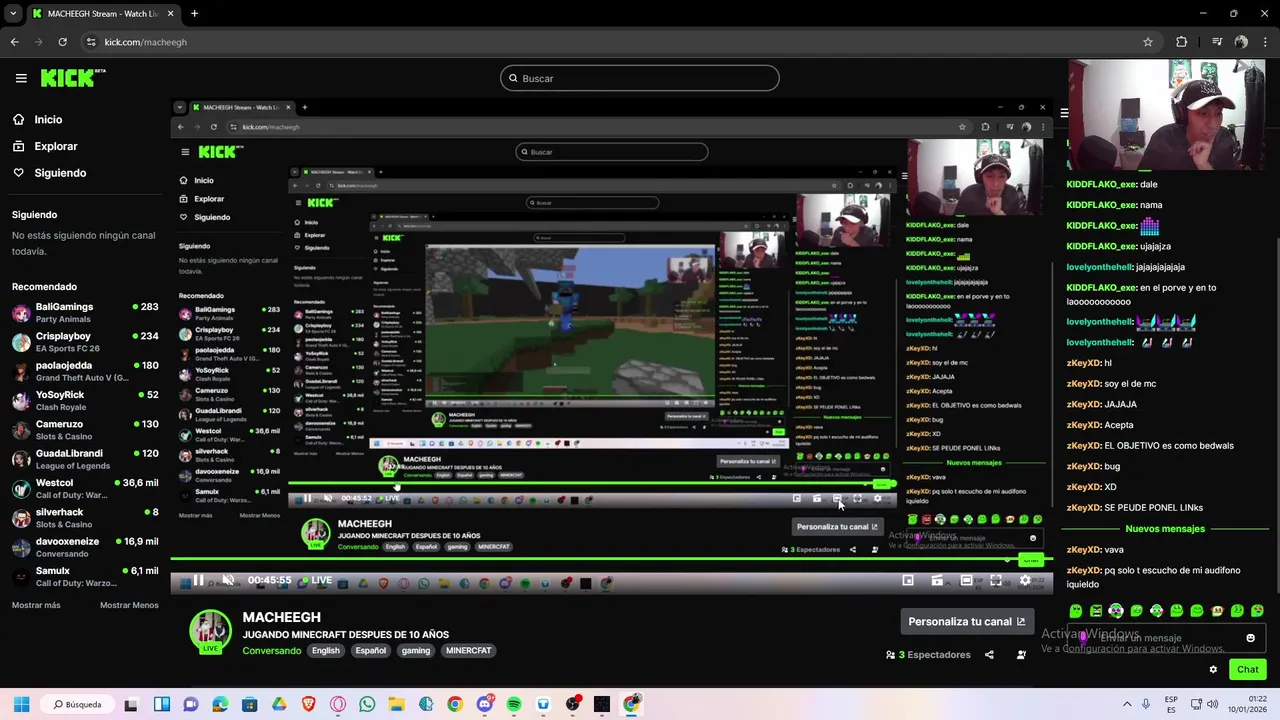This screenshot has width=1280, height=720.
Task: Open the emoji picker in chat input
Action: coord(1250,638)
